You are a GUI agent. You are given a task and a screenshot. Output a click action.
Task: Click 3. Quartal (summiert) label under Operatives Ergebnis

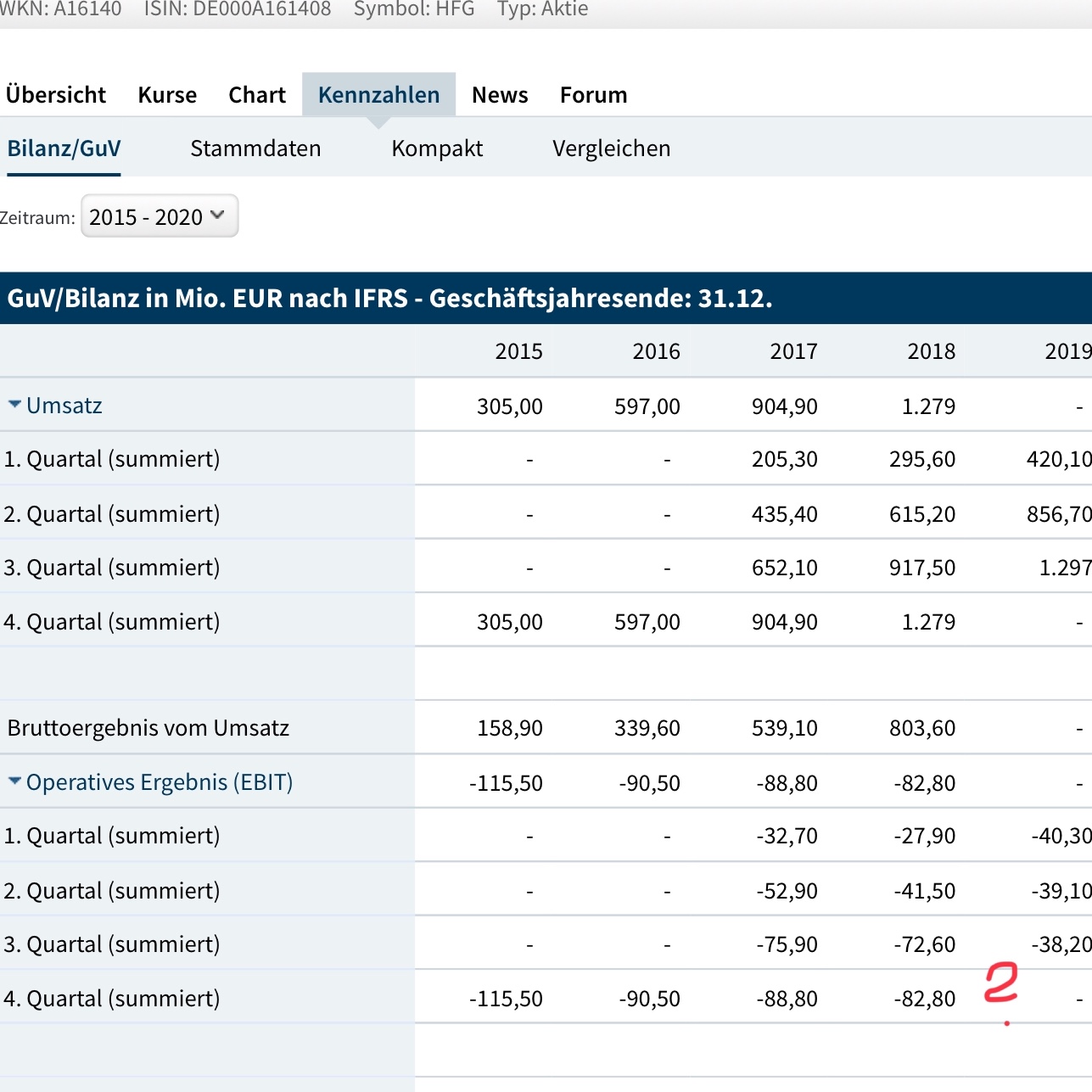(112, 944)
